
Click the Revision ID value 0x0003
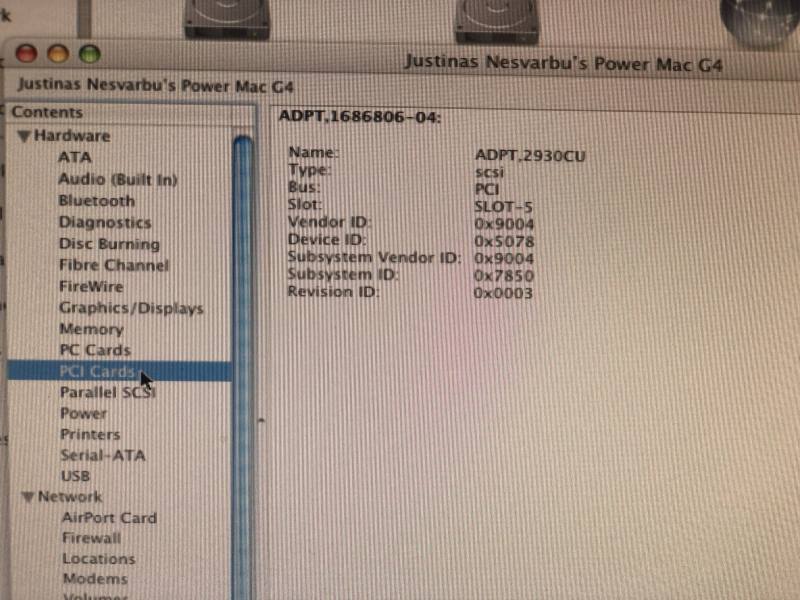[x=503, y=293]
